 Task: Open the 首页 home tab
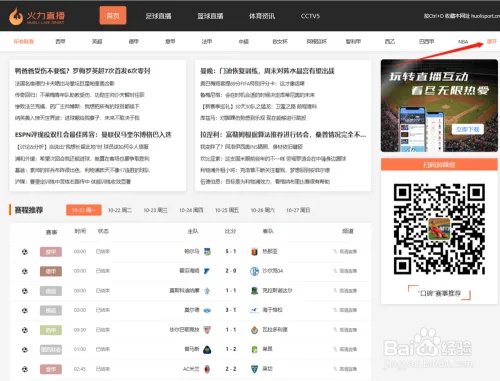click(113, 15)
